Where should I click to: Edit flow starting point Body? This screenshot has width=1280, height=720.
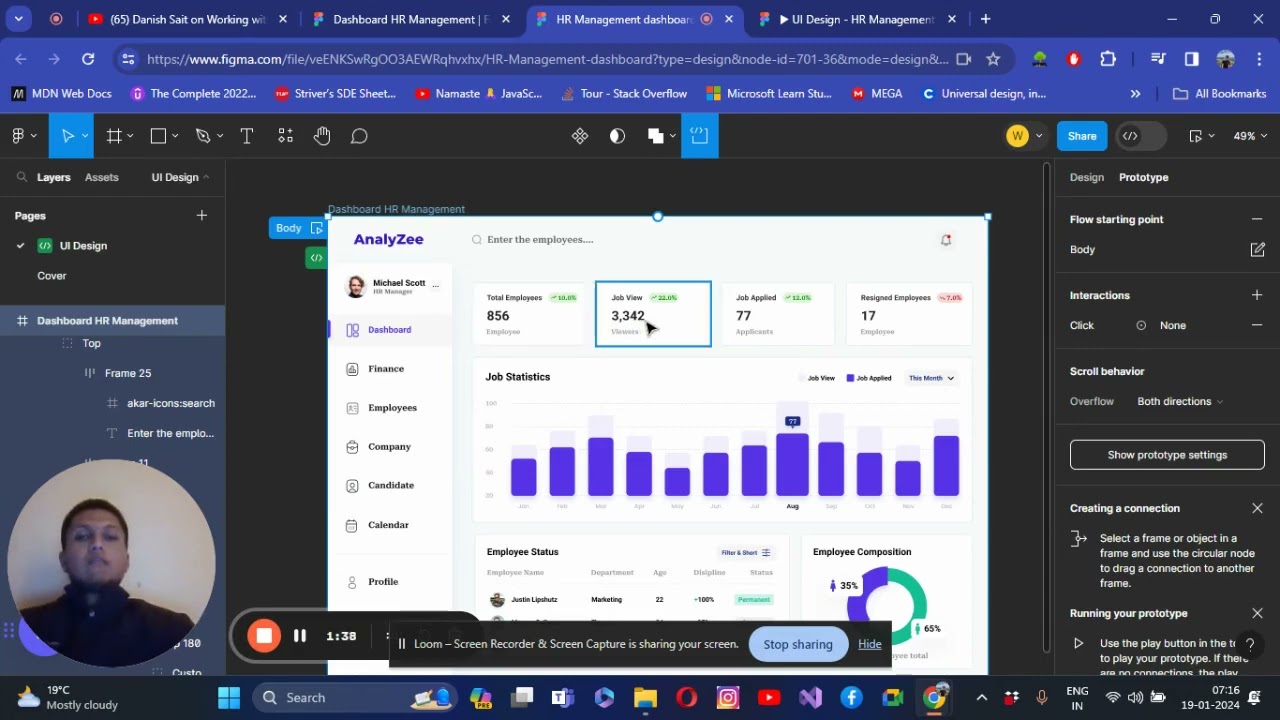(1257, 249)
